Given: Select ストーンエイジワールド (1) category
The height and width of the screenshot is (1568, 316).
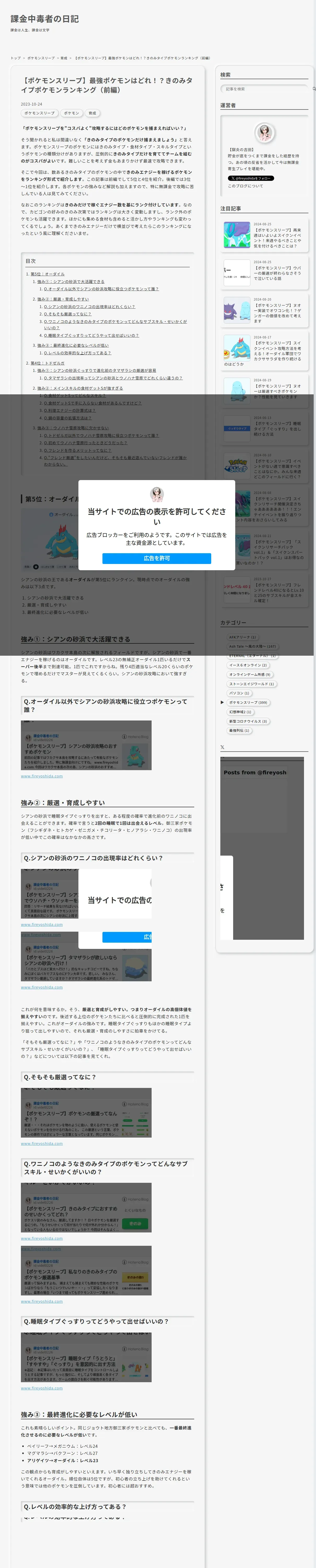Looking at the screenshot, I should (251, 684).
